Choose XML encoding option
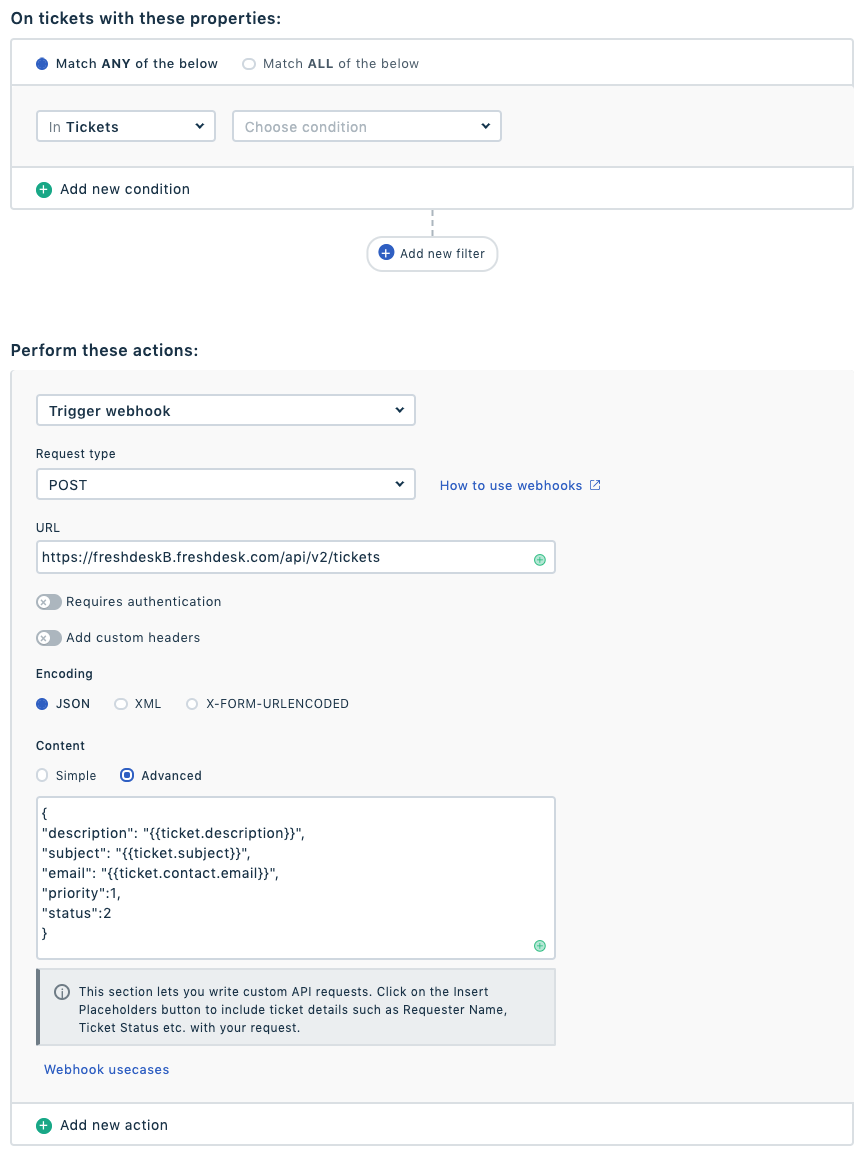Image resolution: width=864 pixels, height=1154 pixels. point(121,704)
